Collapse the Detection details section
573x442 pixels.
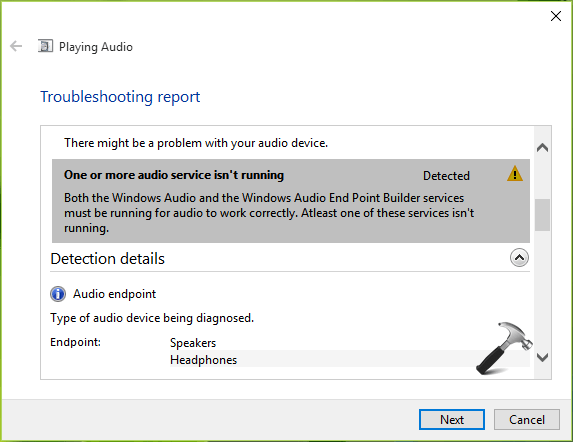pyautogui.click(x=519, y=258)
